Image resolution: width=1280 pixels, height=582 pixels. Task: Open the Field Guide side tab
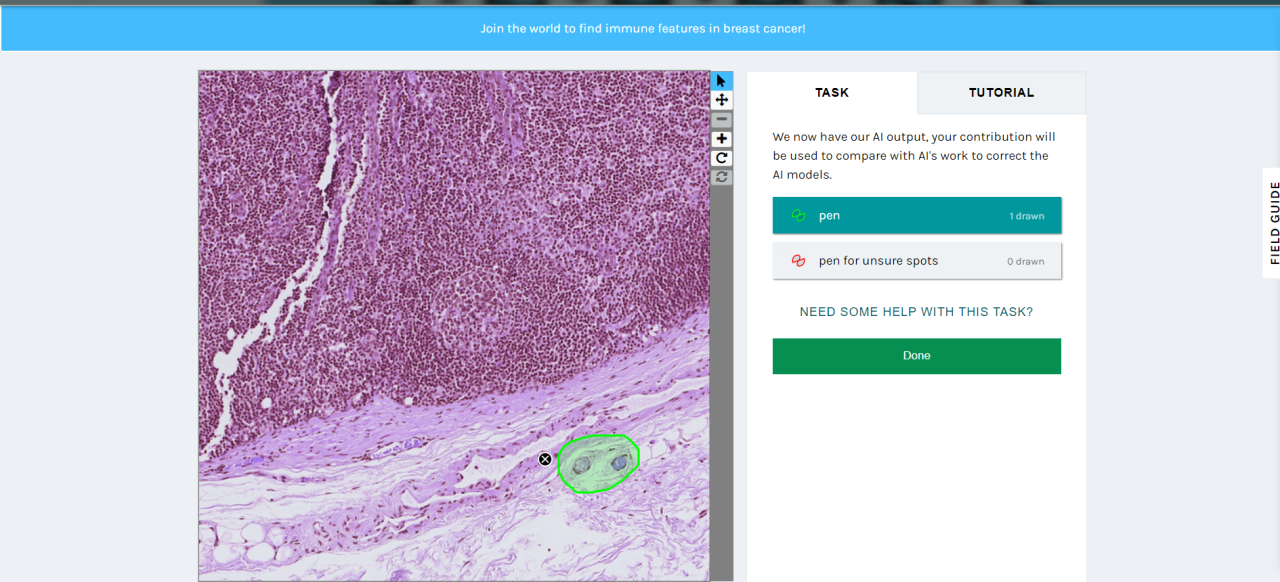tap(1272, 222)
